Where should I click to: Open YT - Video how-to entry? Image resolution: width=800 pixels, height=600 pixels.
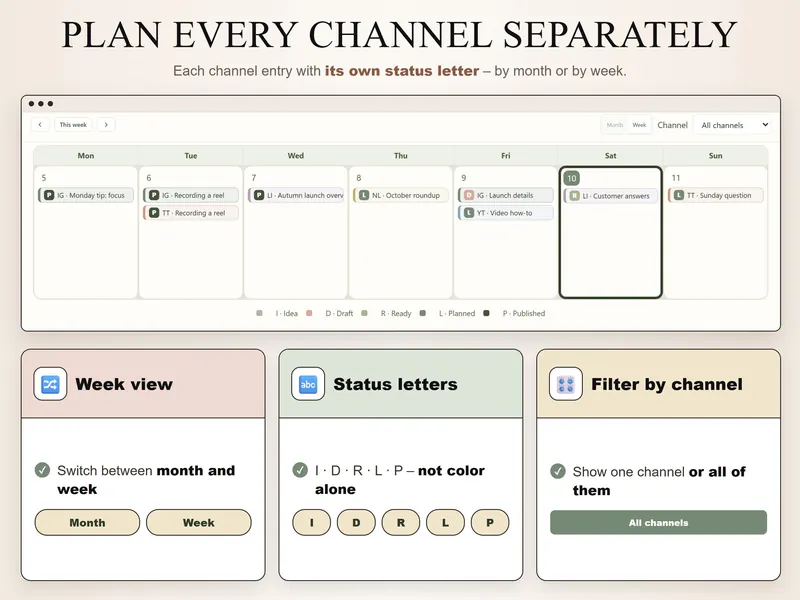506,213
